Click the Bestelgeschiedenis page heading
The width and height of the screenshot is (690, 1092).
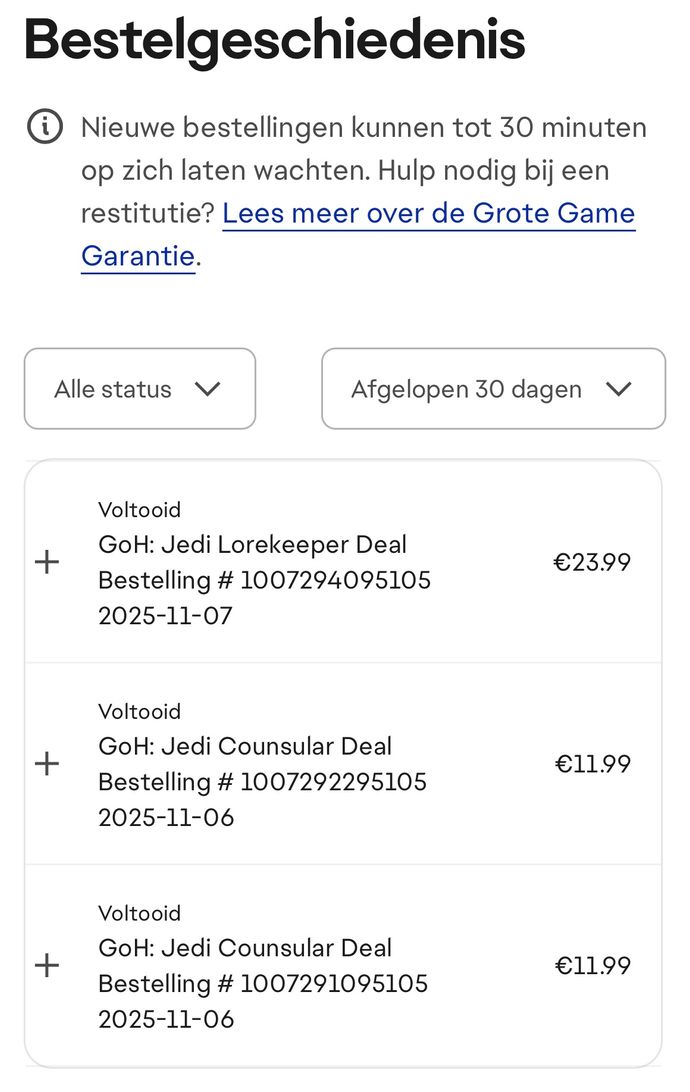coord(274,40)
